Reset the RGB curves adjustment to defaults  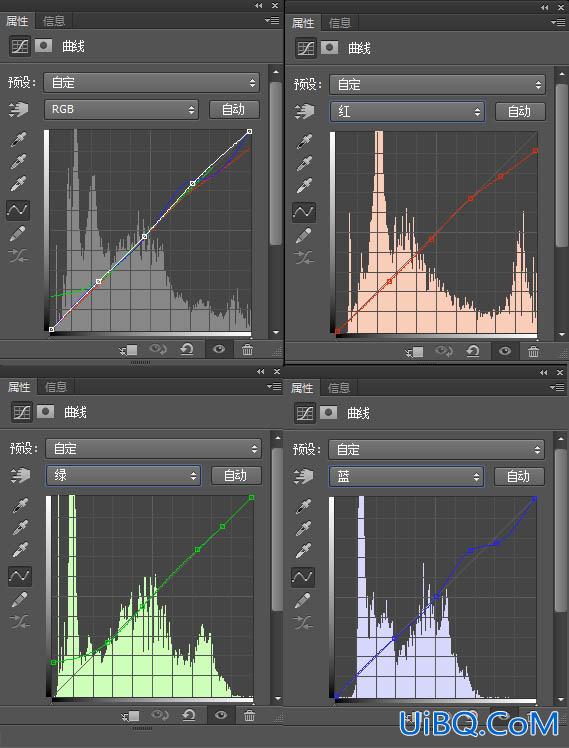(186, 349)
